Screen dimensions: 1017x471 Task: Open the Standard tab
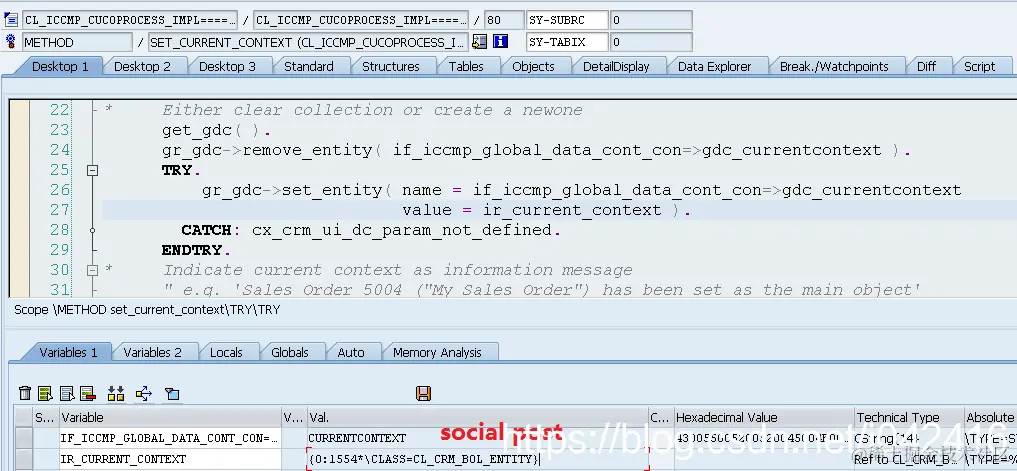point(309,66)
